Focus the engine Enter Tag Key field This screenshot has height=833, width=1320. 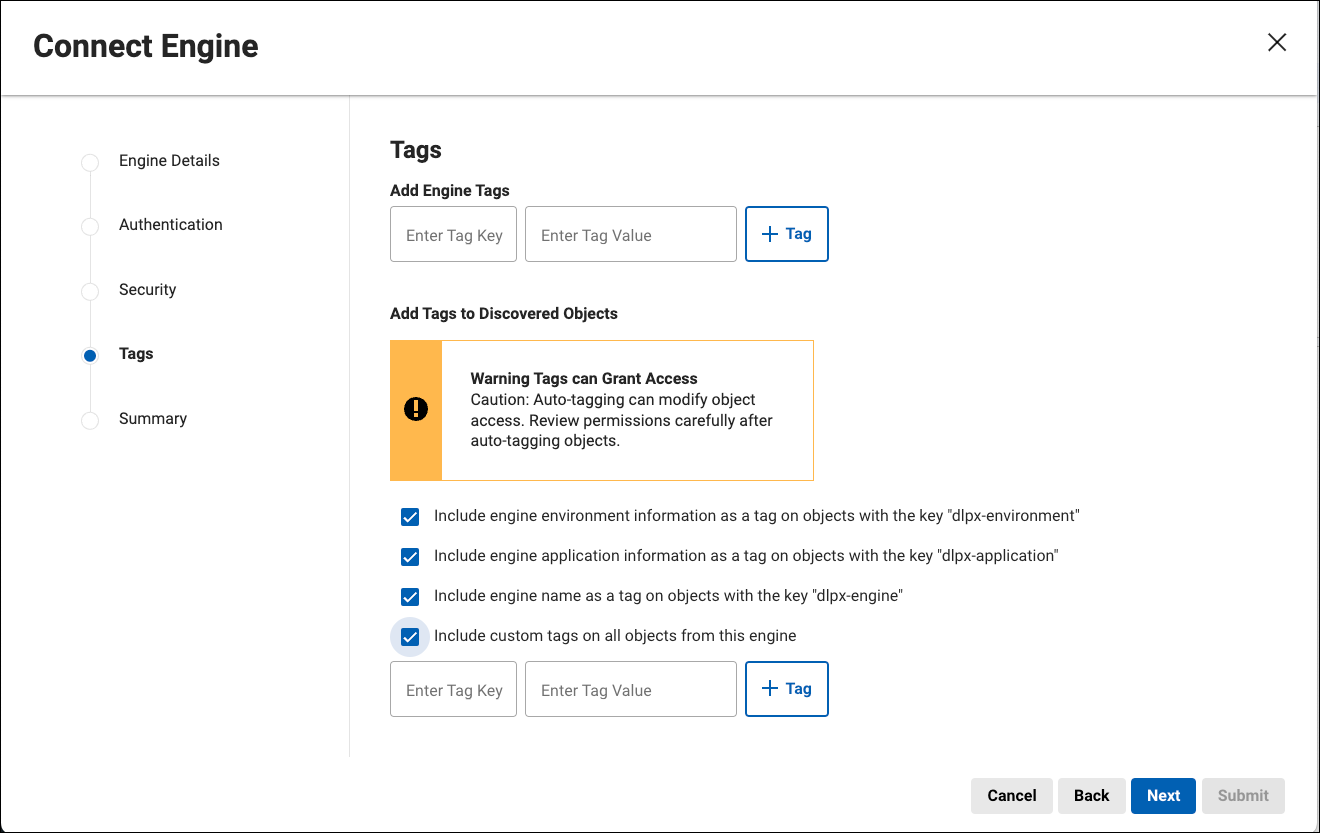tap(454, 235)
